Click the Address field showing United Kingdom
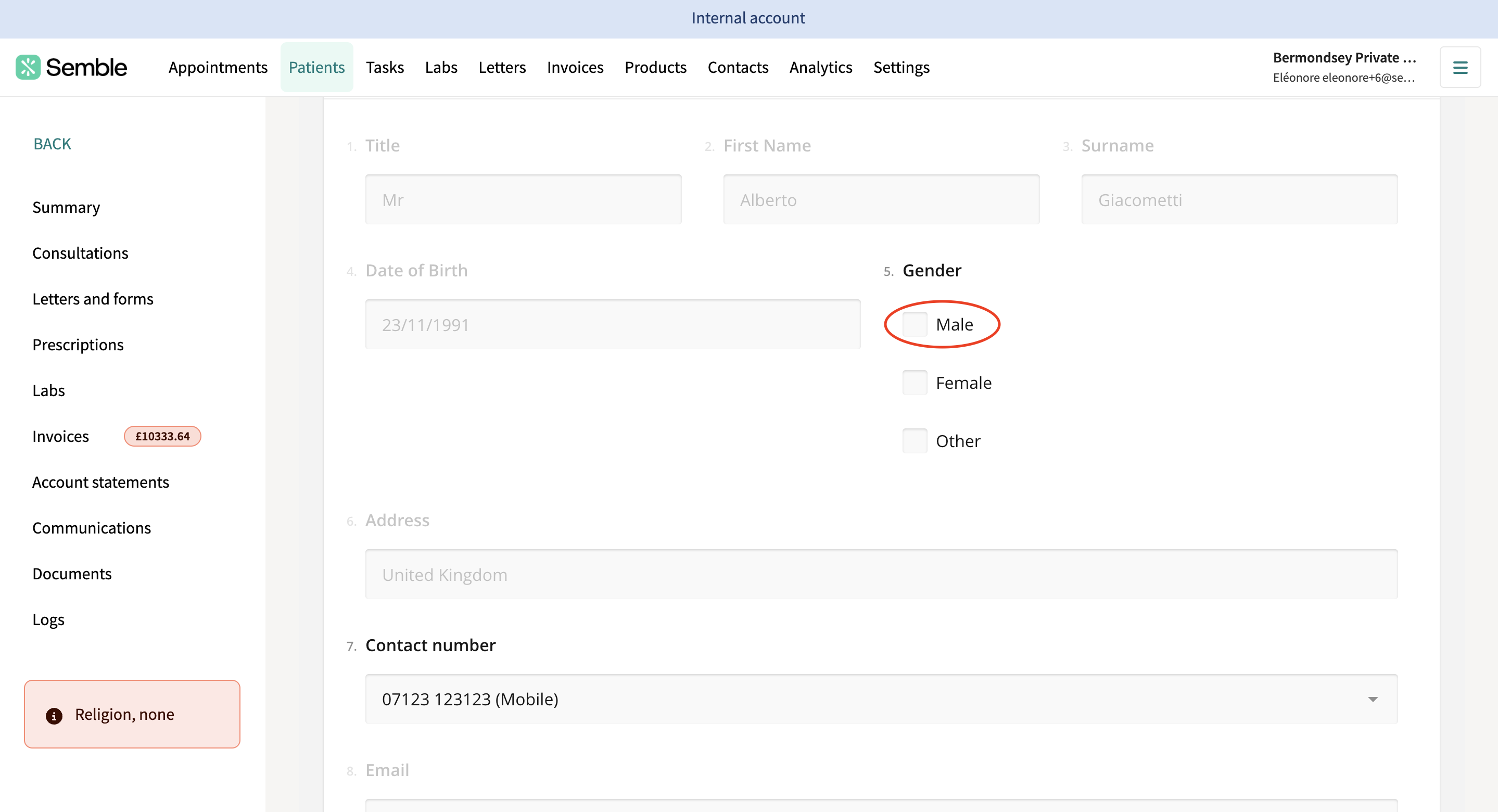1498x812 pixels. [x=881, y=574]
